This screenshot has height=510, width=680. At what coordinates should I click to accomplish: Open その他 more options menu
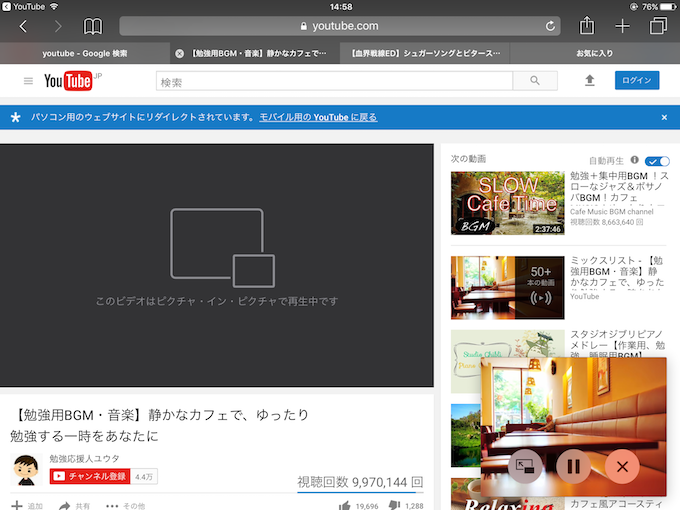pyautogui.click(x=125, y=505)
